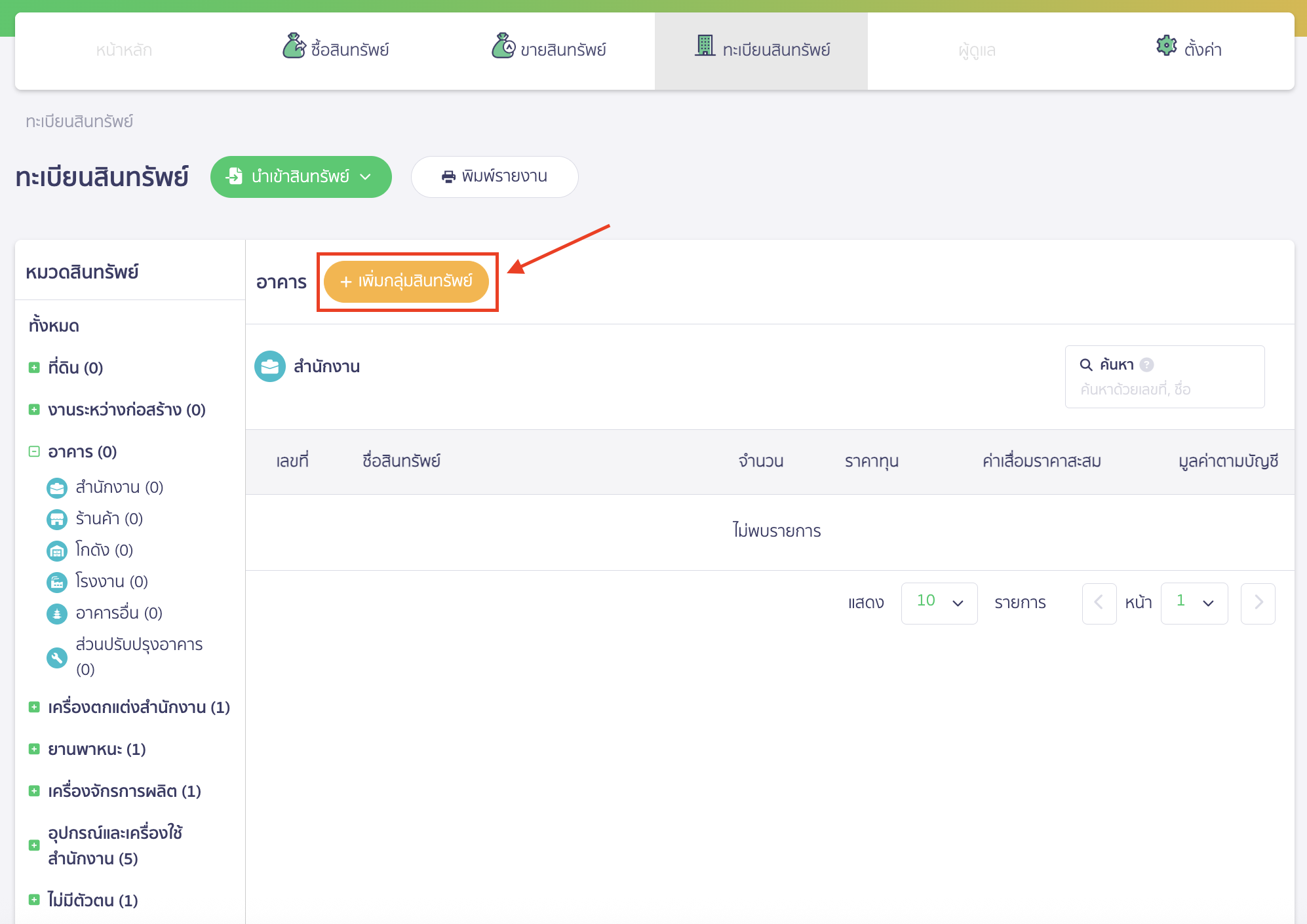This screenshot has width=1307, height=924.
Task: Open the items-per-page dropdown showing 10
Action: [x=939, y=603]
